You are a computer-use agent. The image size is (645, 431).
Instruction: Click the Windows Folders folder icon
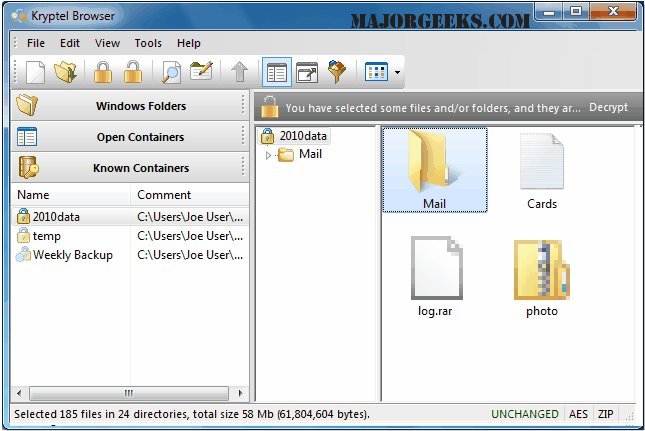27,105
